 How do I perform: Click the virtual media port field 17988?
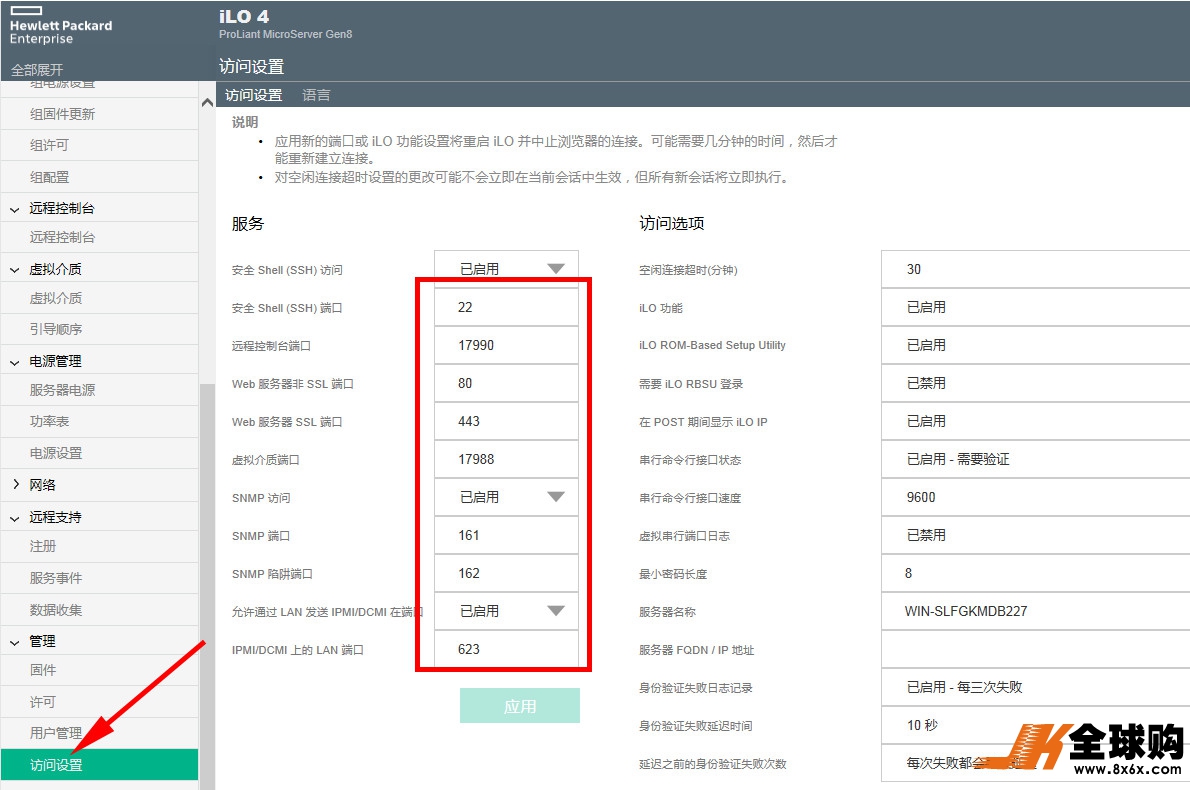(x=506, y=459)
